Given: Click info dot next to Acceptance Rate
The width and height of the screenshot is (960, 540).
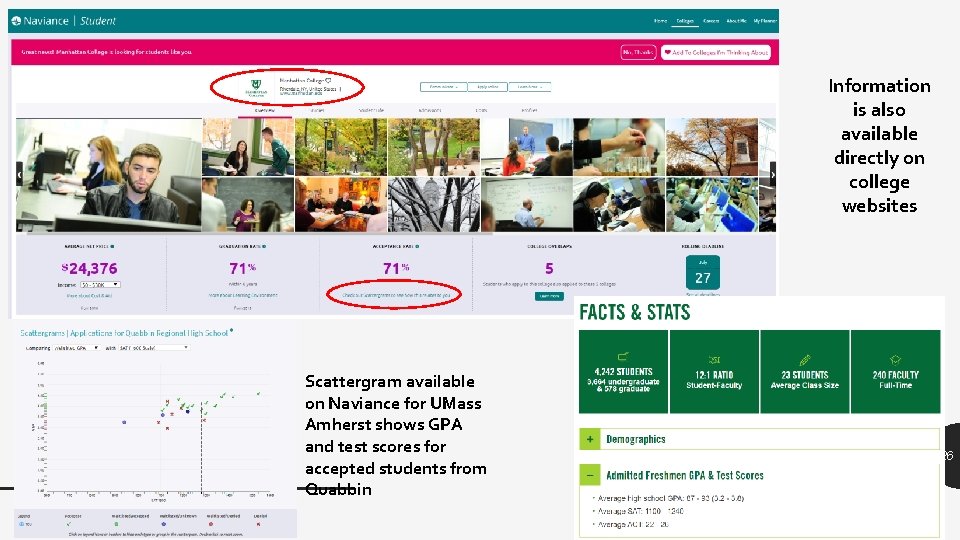Looking at the screenshot, I should click(x=418, y=247).
